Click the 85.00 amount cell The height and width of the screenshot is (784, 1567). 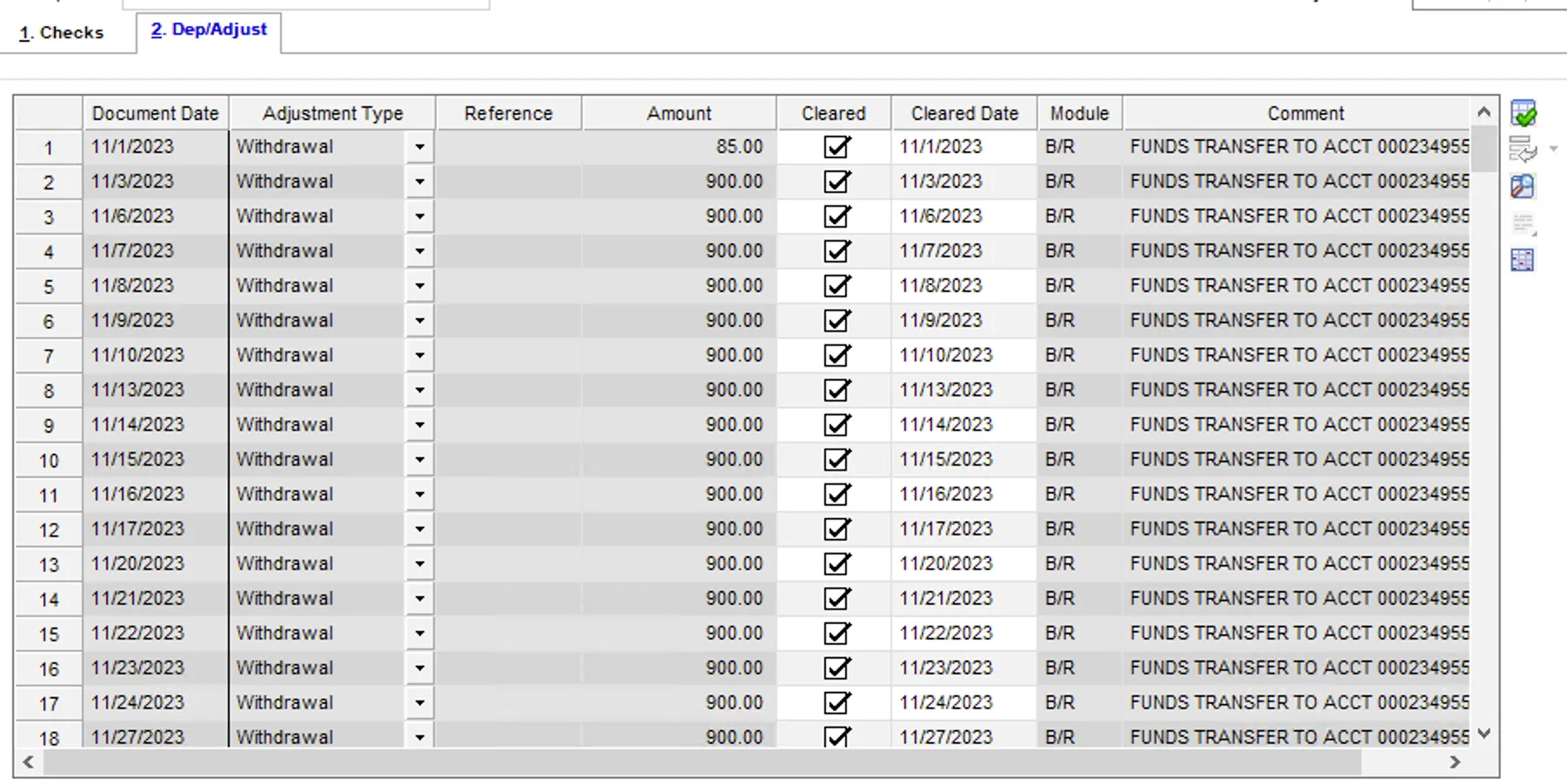click(679, 147)
